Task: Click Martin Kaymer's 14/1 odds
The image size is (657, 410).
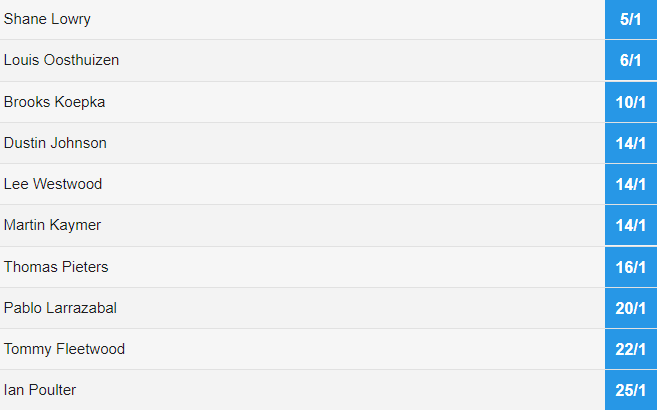Action: pyautogui.click(x=631, y=225)
